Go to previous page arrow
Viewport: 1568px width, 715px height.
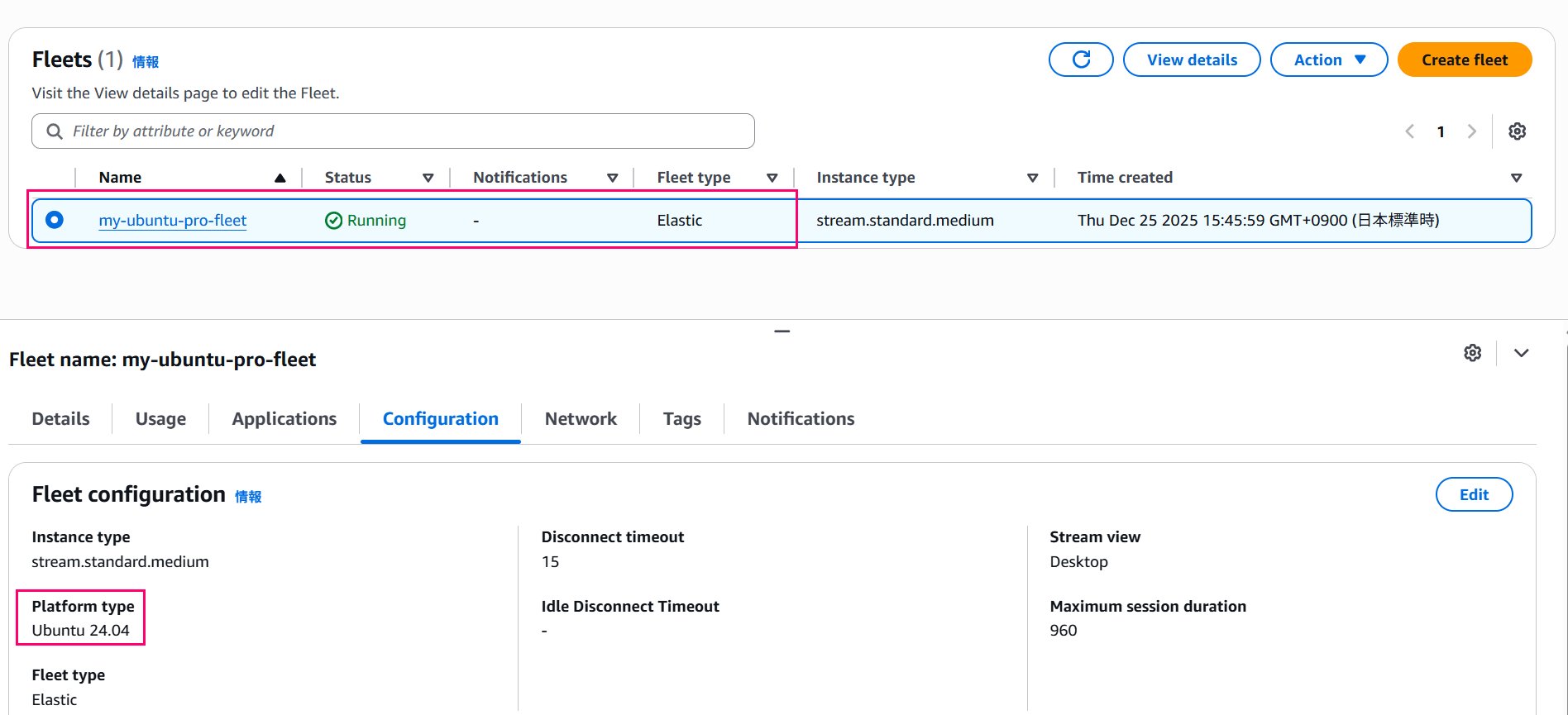click(x=1410, y=131)
